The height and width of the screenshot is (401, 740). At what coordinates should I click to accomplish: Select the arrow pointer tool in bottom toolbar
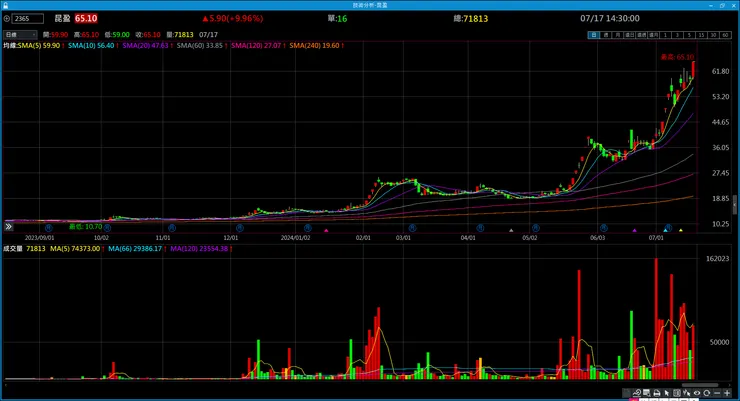point(666,393)
